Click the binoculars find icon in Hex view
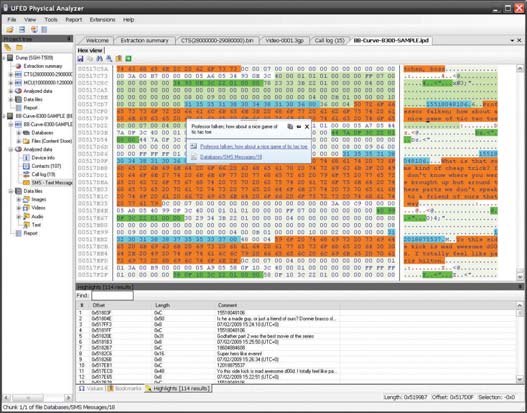This screenshot has width=527, height=413. coord(99,59)
